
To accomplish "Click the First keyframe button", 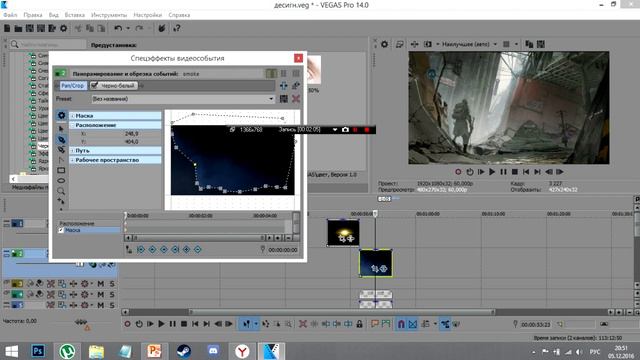I will click(x=141, y=249).
